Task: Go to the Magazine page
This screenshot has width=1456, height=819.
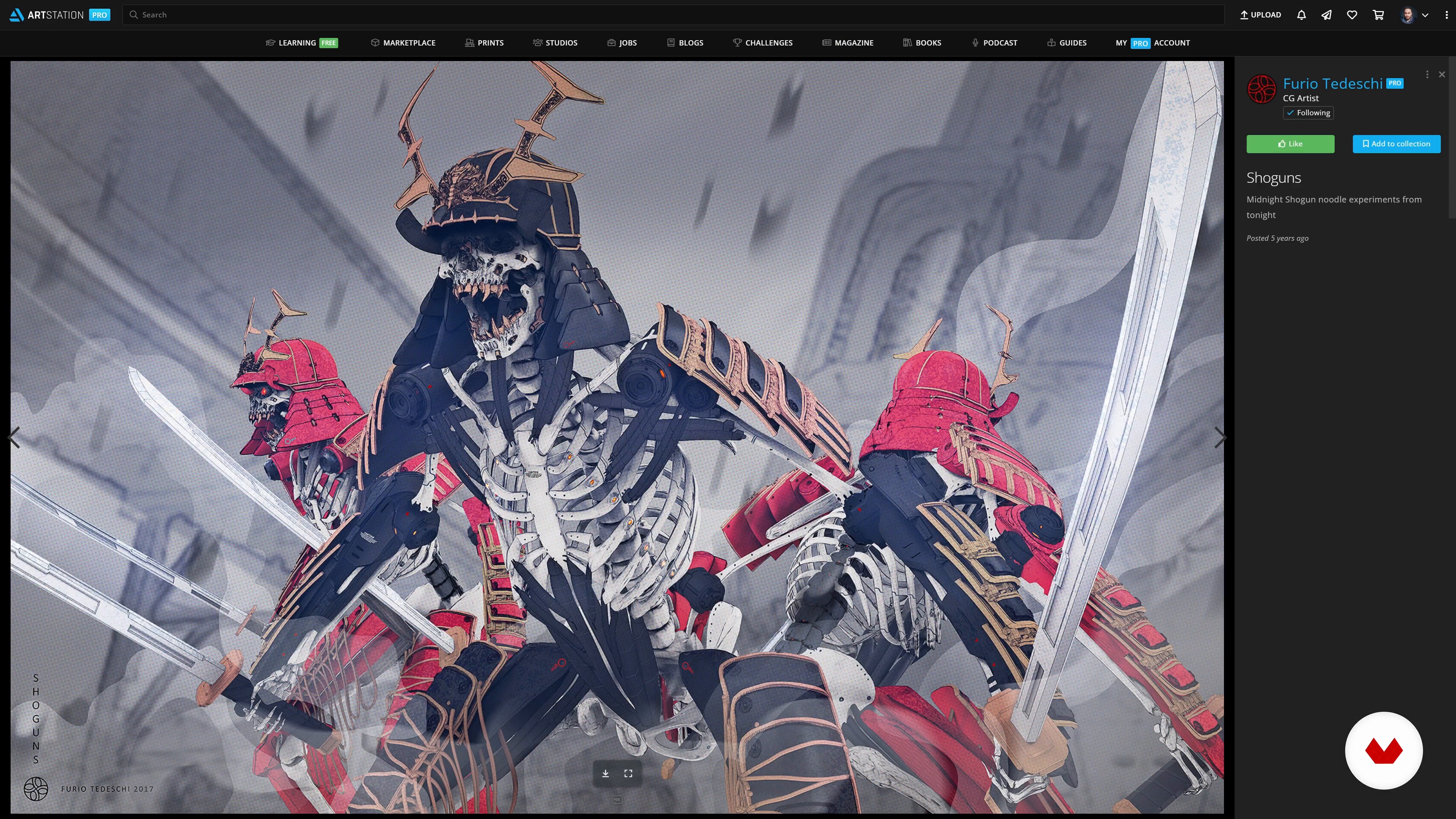Action: click(848, 43)
